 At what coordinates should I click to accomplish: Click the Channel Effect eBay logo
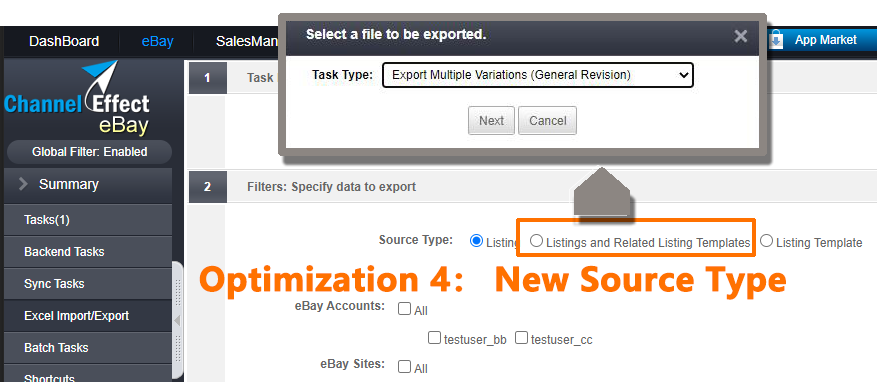coord(77,98)
